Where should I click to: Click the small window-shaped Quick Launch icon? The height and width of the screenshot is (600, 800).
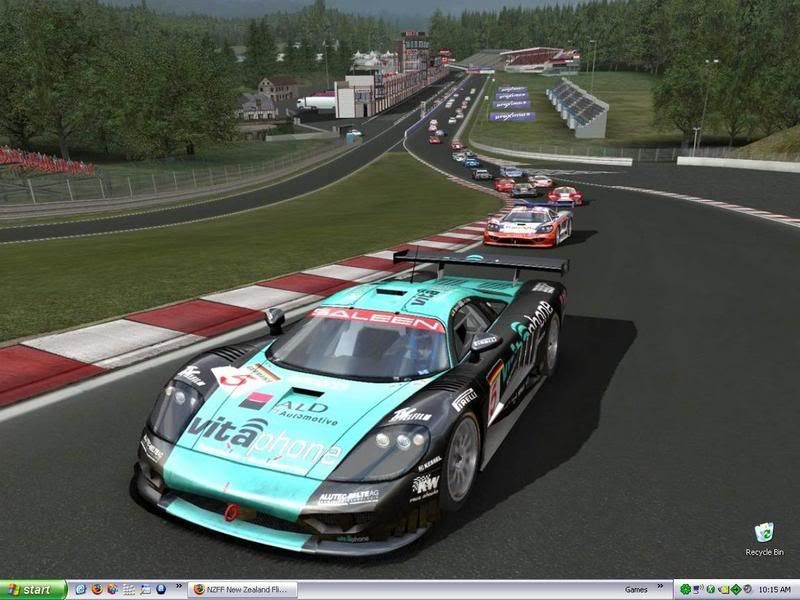tap(145, 590)
